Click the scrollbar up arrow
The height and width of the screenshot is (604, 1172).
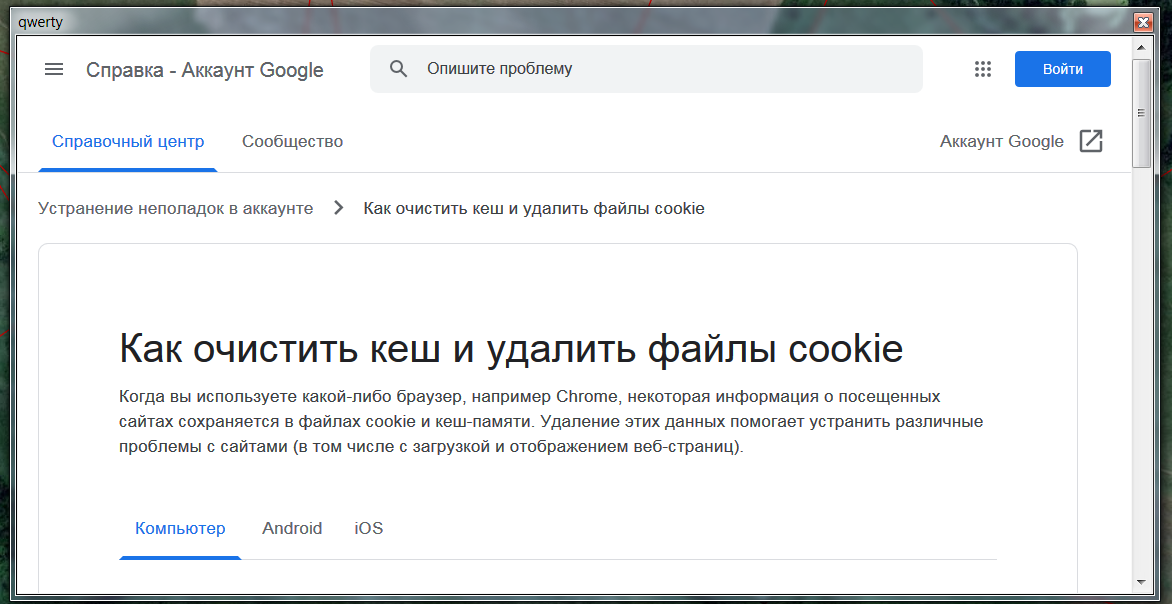[x=1141, y=46]
